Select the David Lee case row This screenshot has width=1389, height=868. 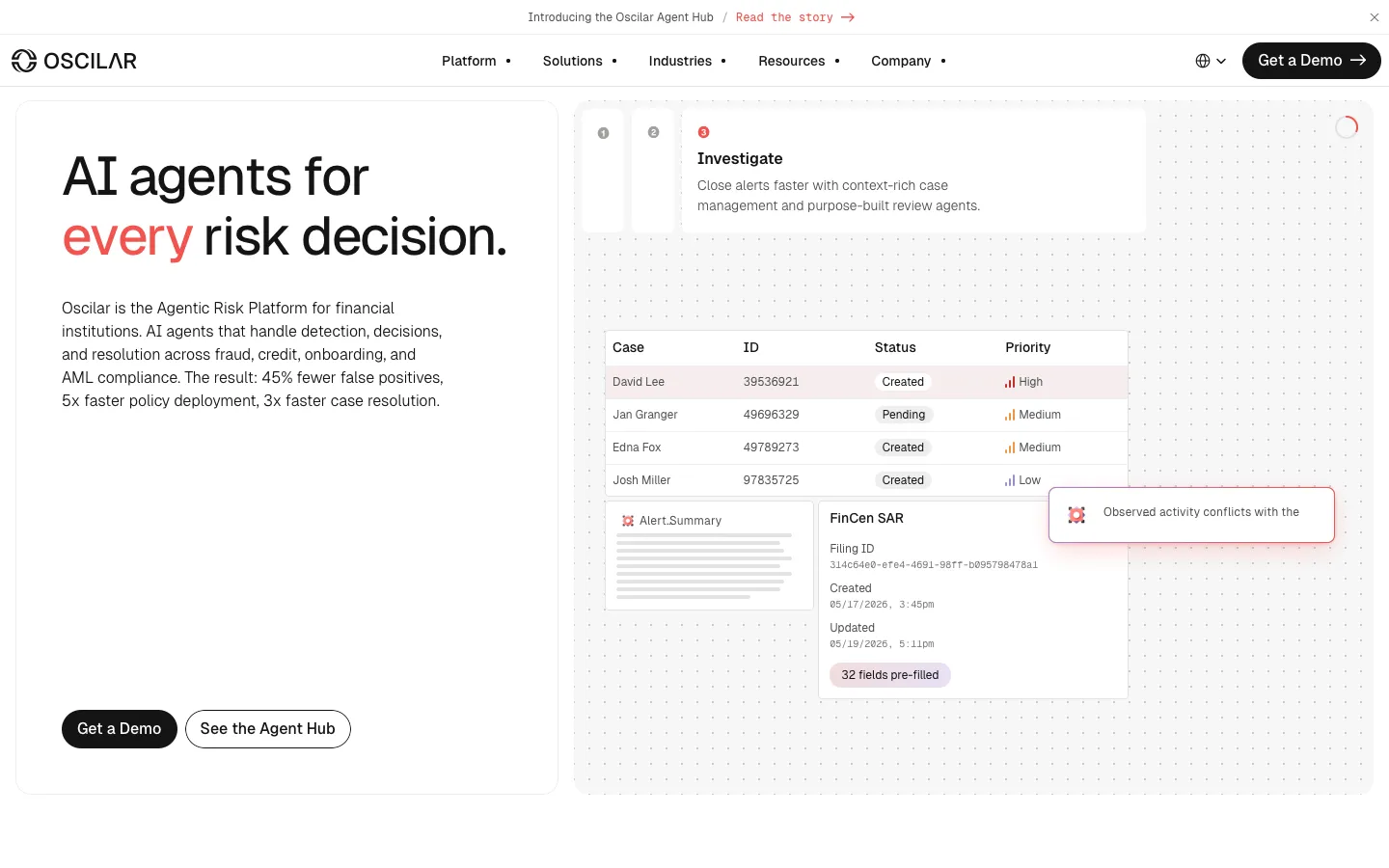point(866,382)
